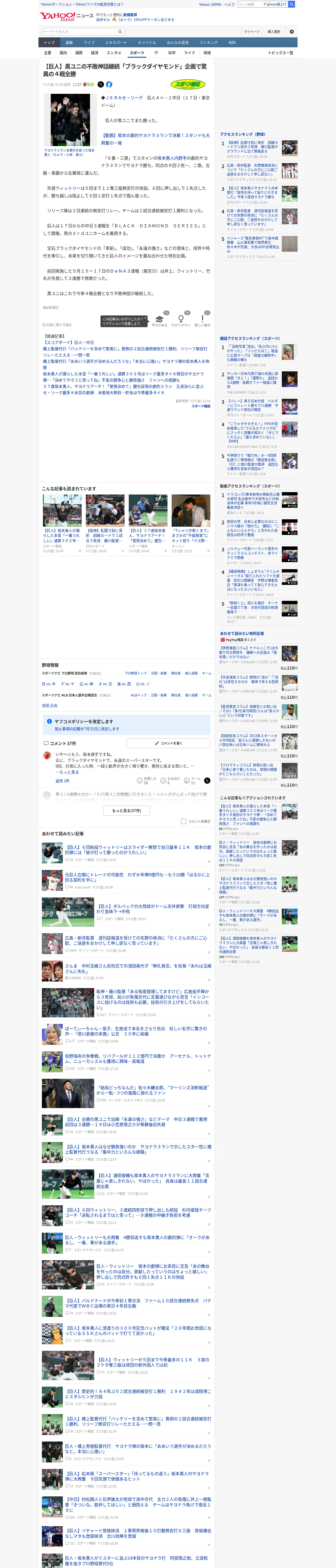
Task: Open the ランキング tab
Action: pyautogui.click(x=209, y=43)
